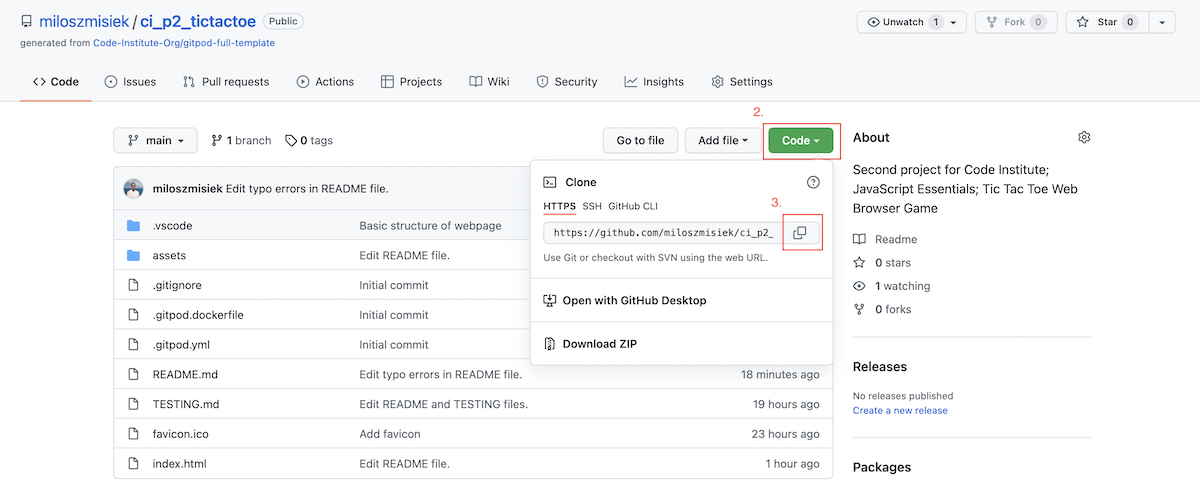Click the clone URL input field
Image resolution: width=1200 pixels, height=487 pixels.
663,233
